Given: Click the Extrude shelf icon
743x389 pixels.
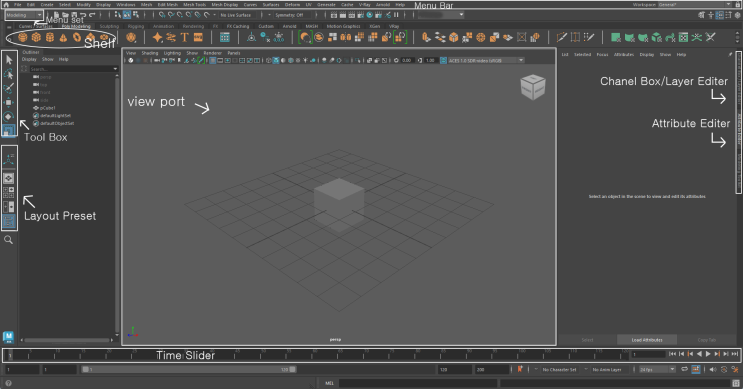Looking at the screenshot, I should [426, 37].
